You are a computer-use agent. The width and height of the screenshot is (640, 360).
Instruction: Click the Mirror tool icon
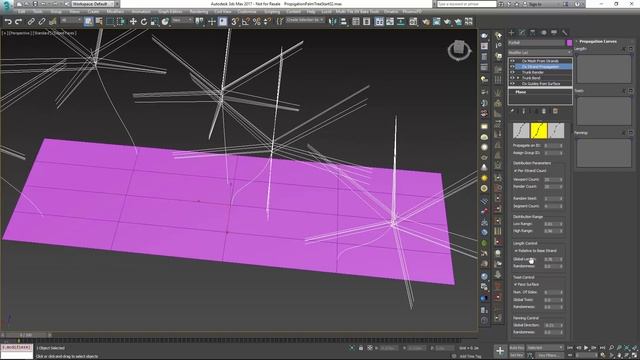[x=333, y=22]
